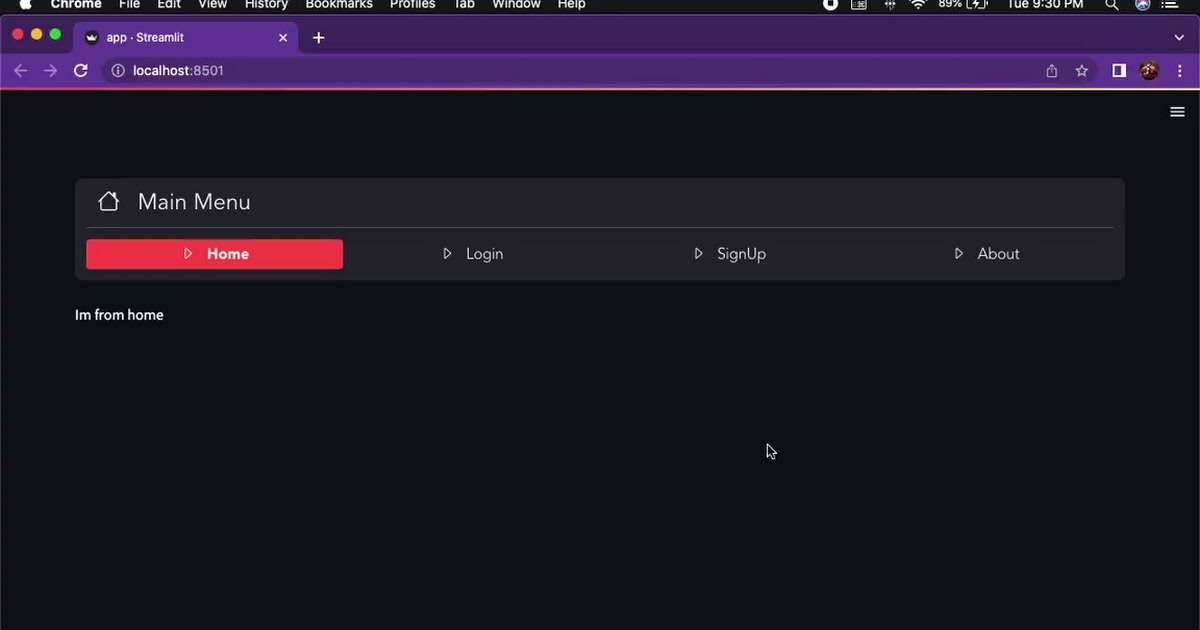Viewport: 1200px width, 630px height.
Task: Click the Main Menu title text
Action: 194,202
